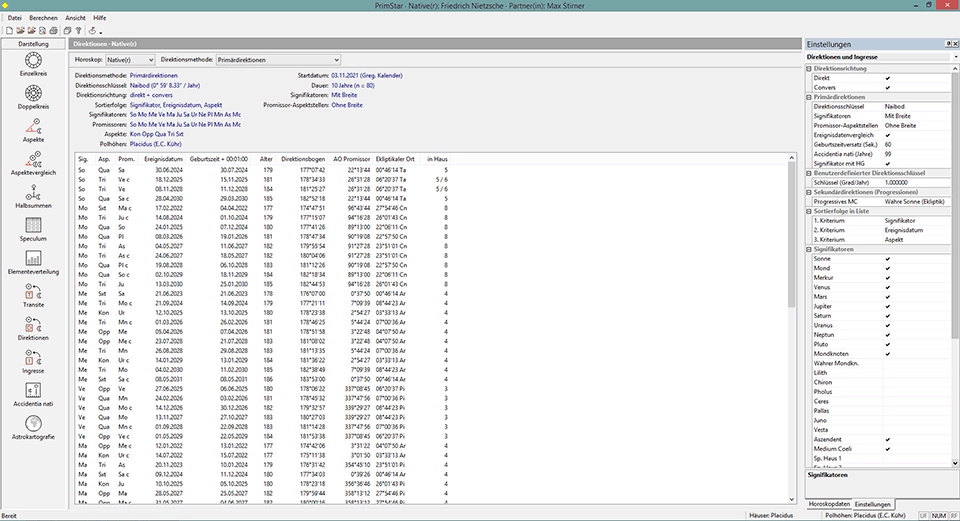Open the Direktionsmethode dropdown
960x521 pixels.
click(279, 60)
